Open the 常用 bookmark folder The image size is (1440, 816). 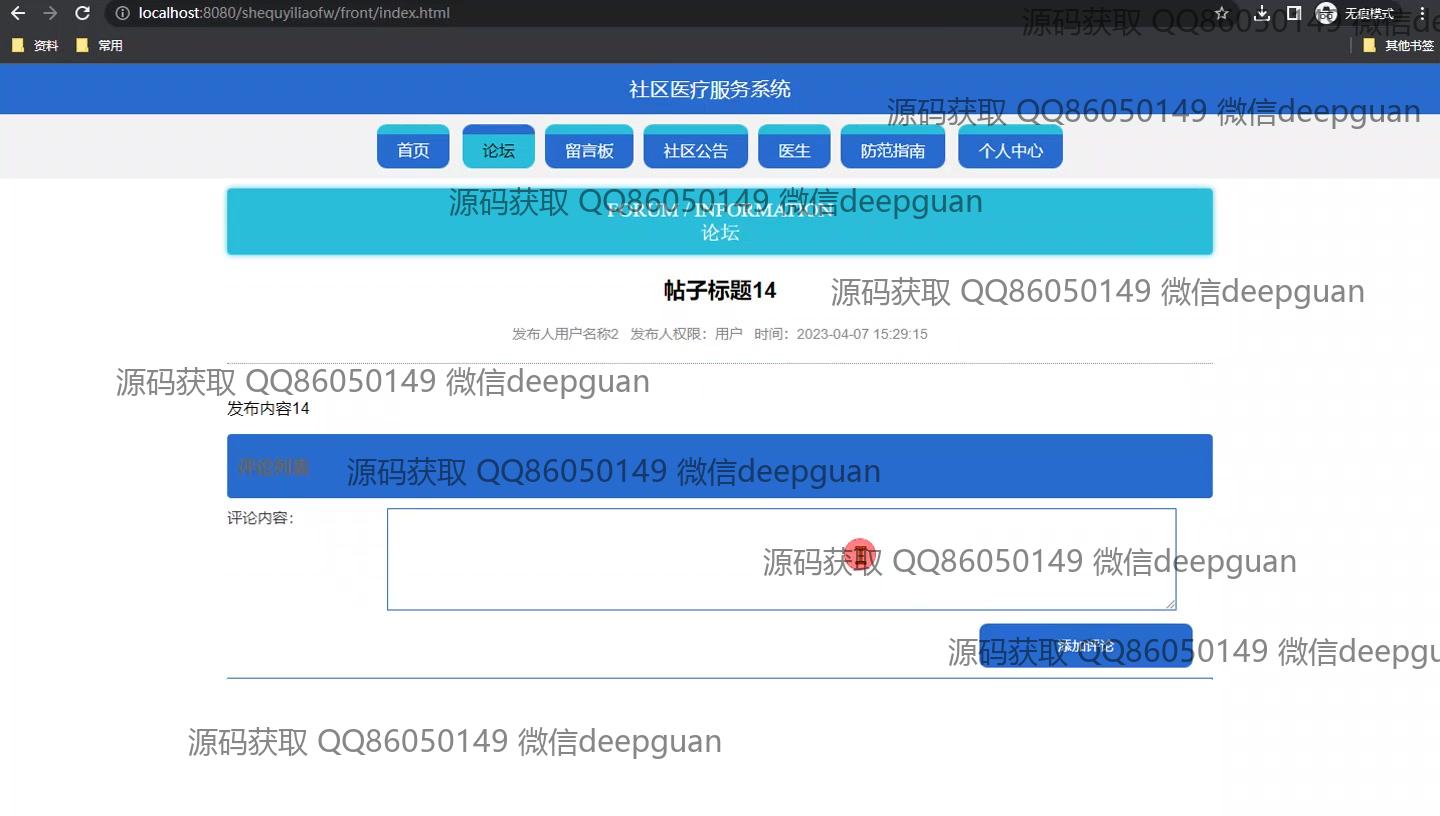[99, 45]
